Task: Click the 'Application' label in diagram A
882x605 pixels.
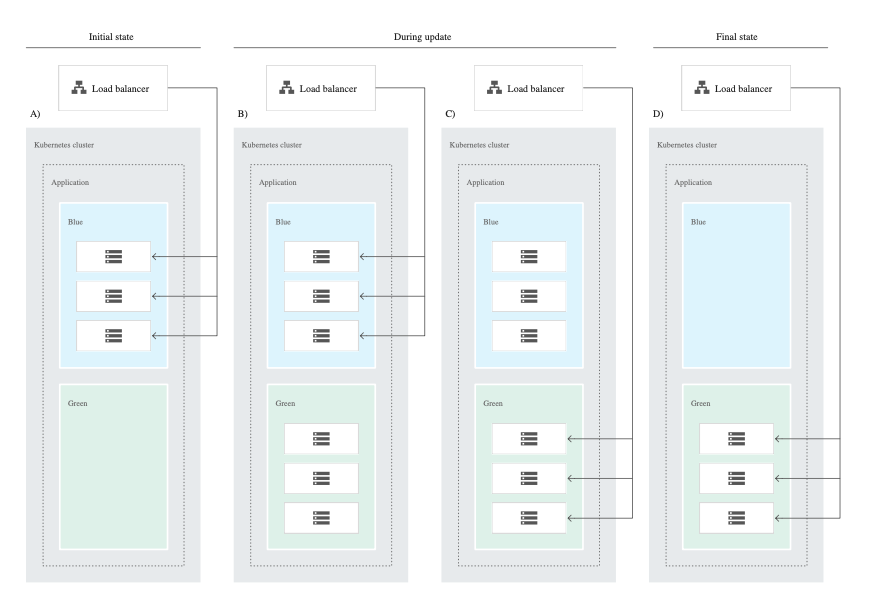Action: (x=70, y=182)
